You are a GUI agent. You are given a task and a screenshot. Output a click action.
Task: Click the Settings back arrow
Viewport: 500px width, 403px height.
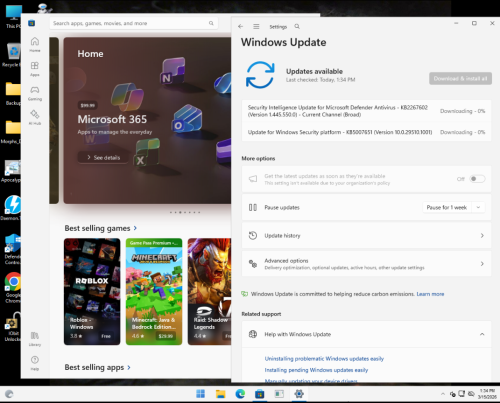[241, 26]
